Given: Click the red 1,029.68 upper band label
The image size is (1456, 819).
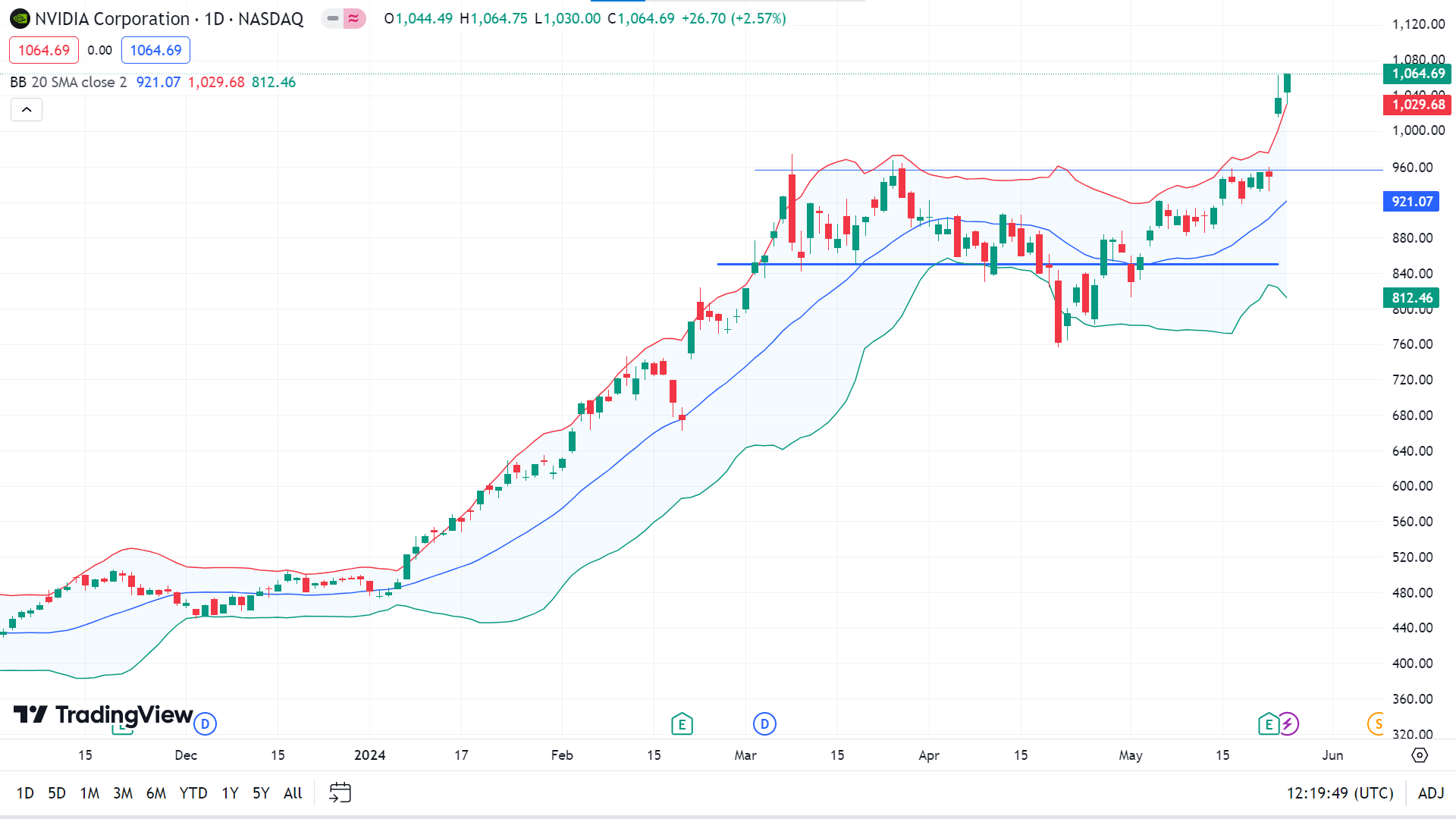Looking at the screenshot, I should pyautogui.click(x=1417, y=105).
